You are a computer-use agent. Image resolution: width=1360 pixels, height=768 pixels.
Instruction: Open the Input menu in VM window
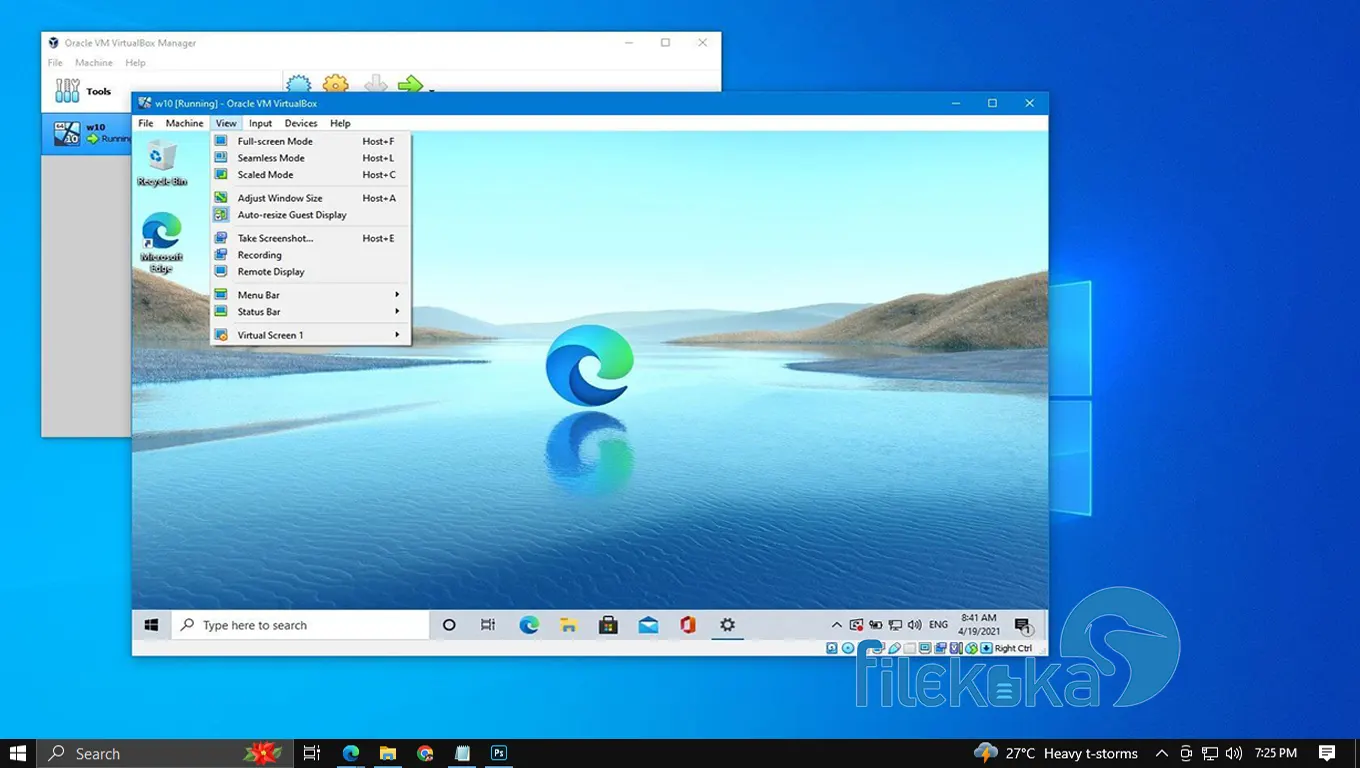(x=260, y=123)
